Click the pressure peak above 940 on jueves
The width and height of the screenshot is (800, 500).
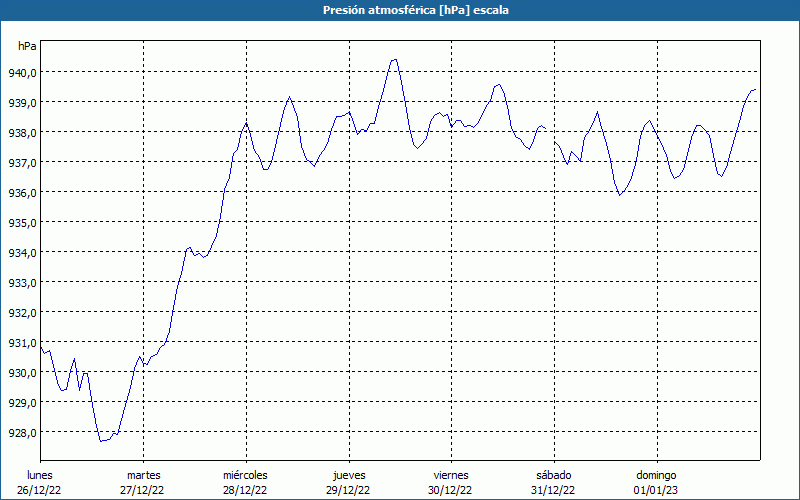(393, 60)
